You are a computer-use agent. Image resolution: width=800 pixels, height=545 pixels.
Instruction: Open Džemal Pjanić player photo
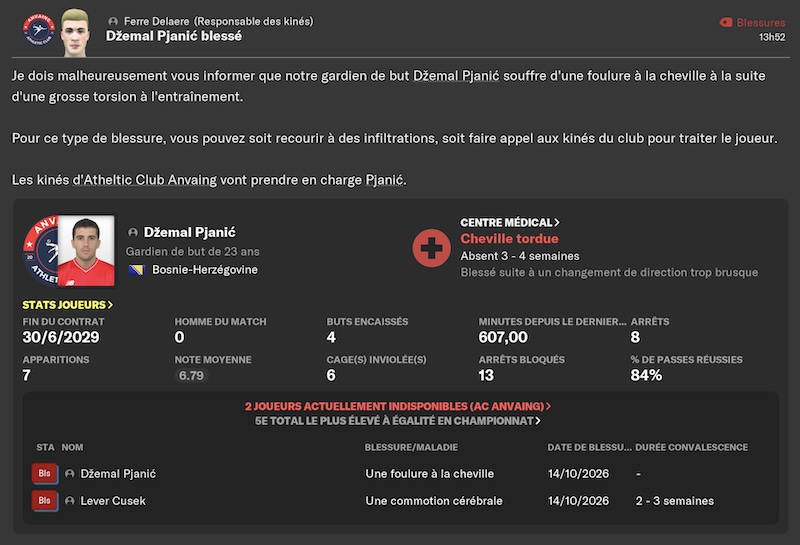(86, 251)
